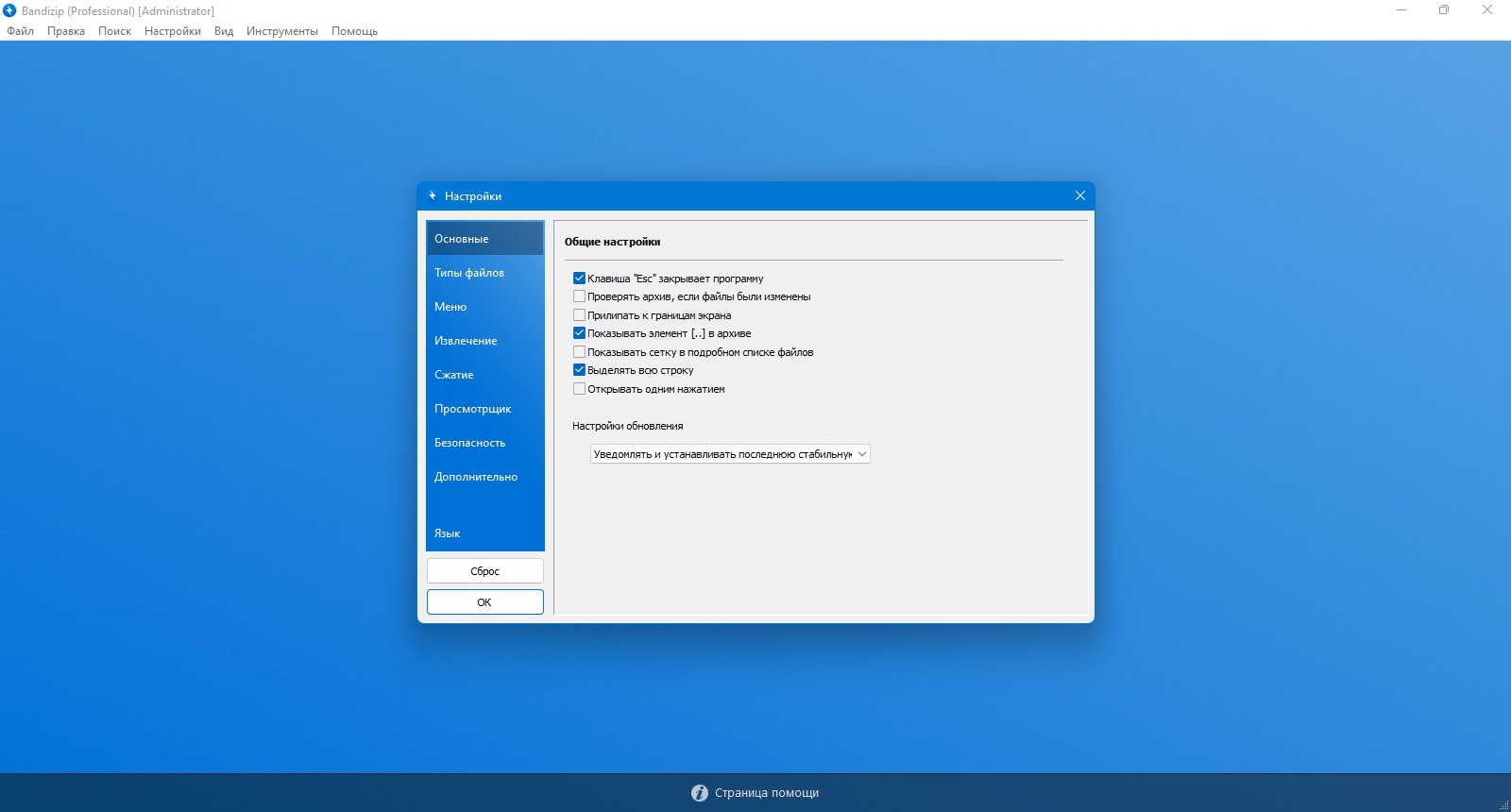
Task: Toggle Клавиша "Esc" закрывает программу checkbox
Action: [x=579, y=279]
